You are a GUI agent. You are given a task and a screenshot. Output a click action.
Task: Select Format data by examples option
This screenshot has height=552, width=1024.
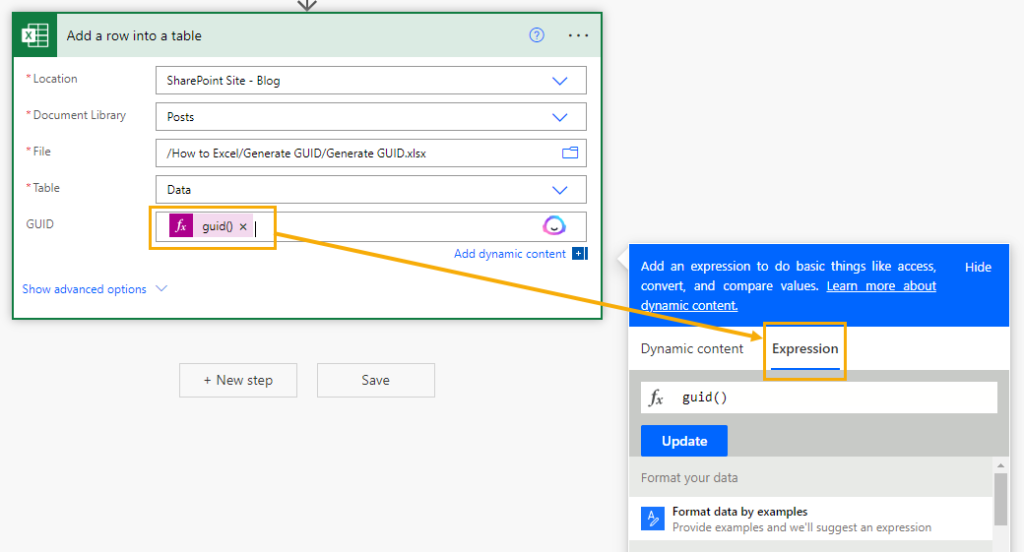(x=811, y=519)
